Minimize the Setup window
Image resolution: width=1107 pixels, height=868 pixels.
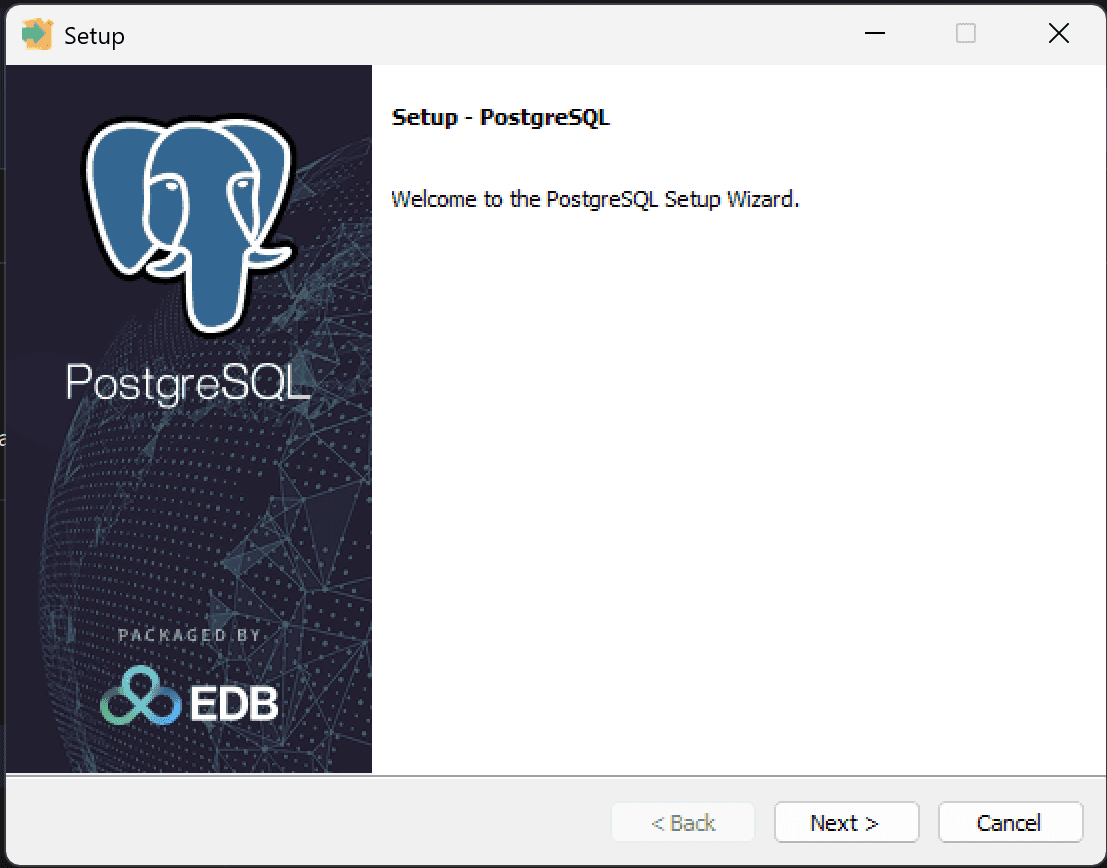click(875, 34)
